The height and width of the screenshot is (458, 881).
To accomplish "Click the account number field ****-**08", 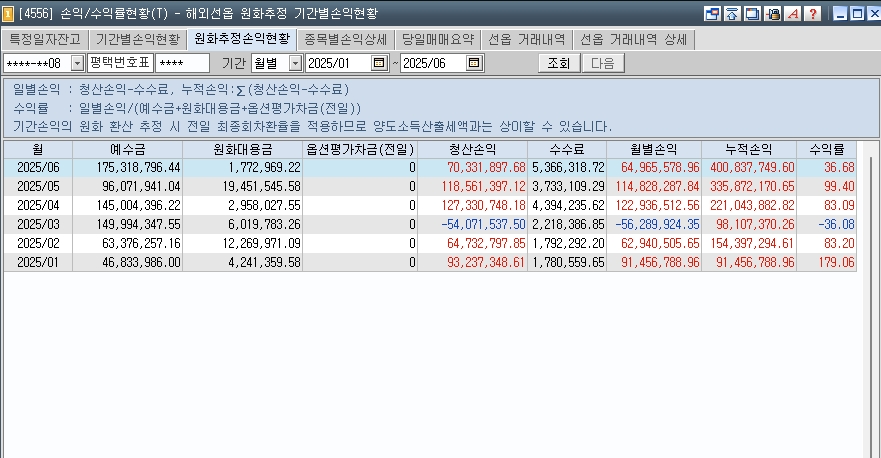I will [38, 63].
